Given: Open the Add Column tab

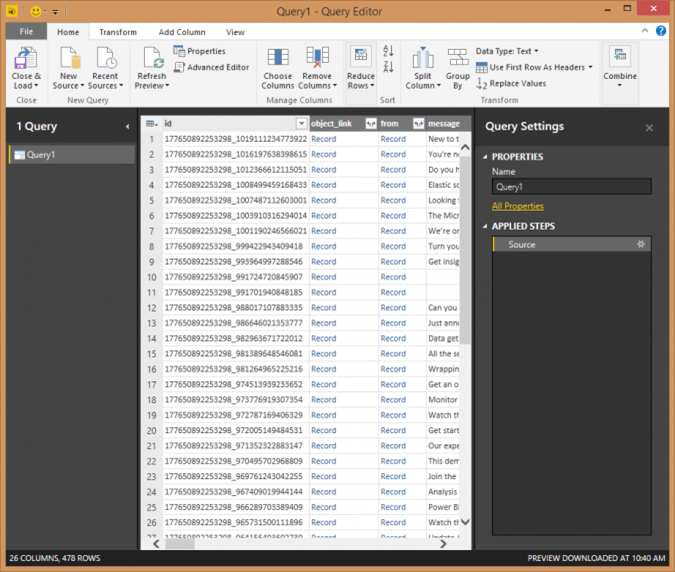Looking at the screenshot, I should coord(181,32).
